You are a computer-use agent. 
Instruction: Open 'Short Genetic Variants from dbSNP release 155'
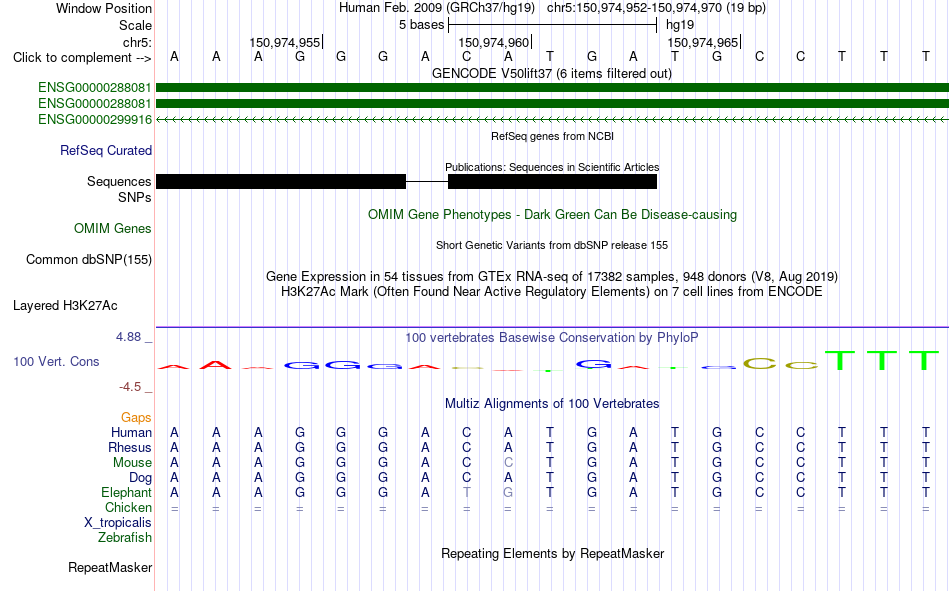point(552,245)
